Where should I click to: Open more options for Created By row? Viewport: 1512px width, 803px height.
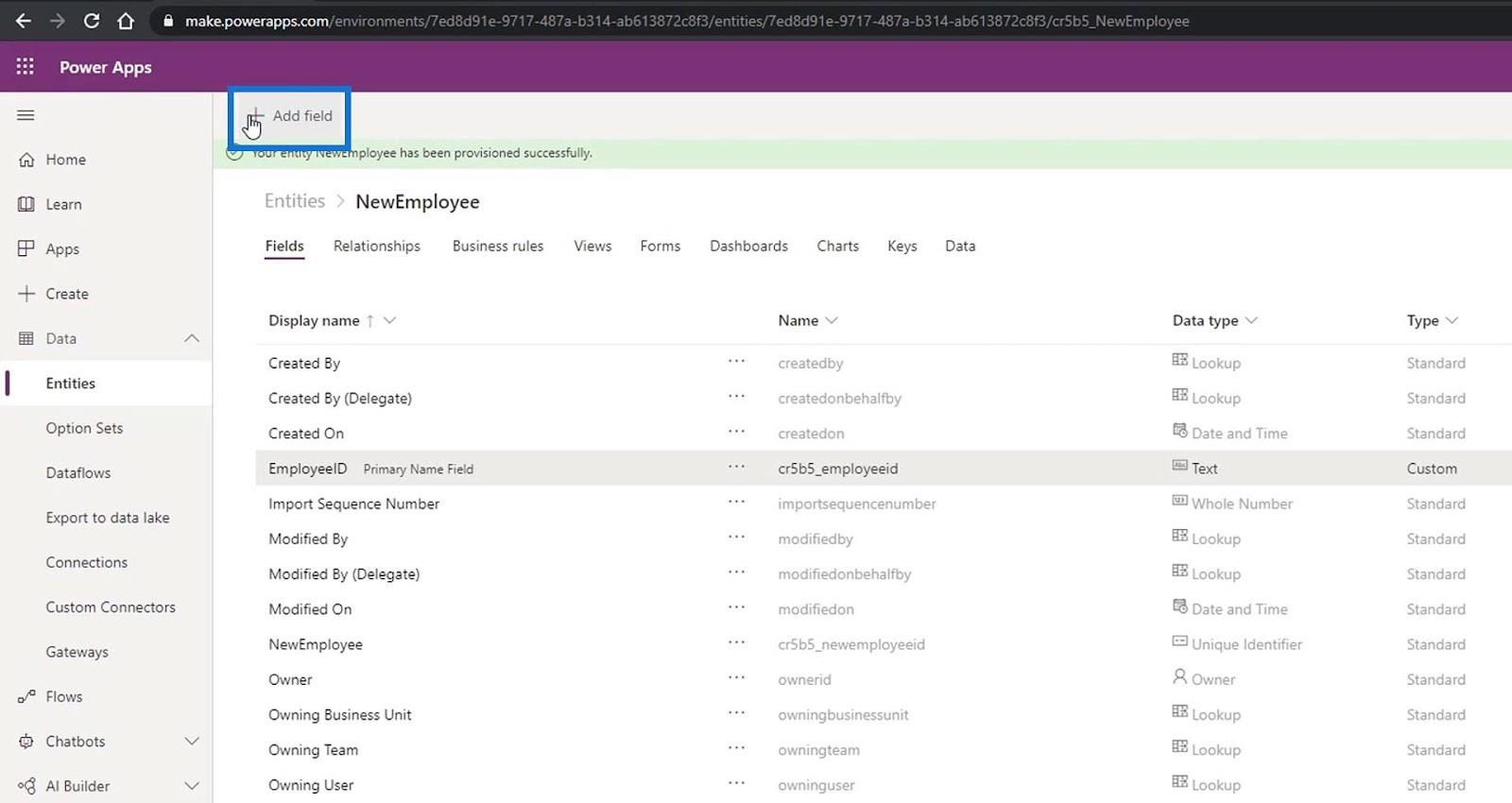pyautogui.click(x=736, y=362)
